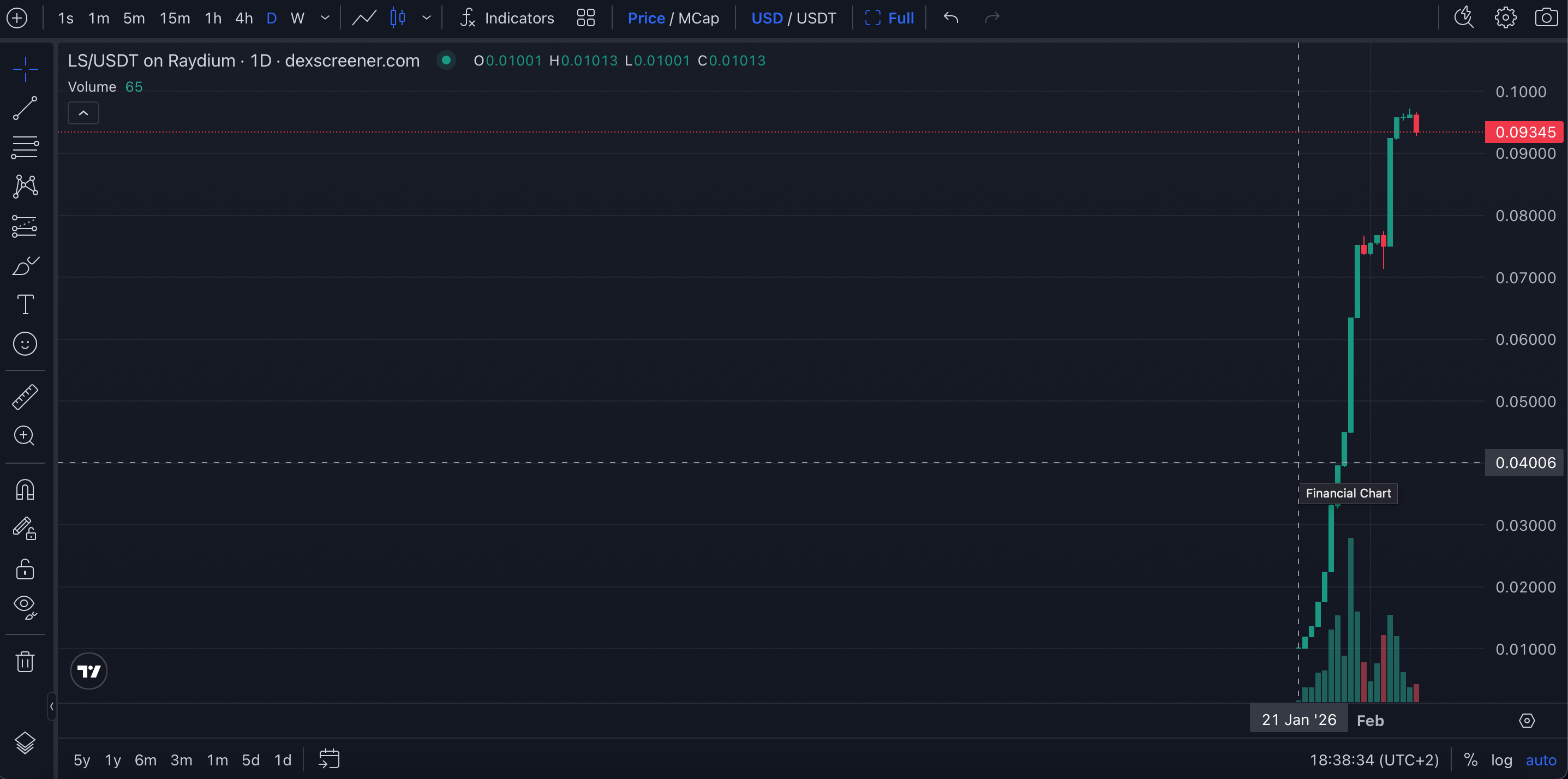1568x779 pixels.
Task: Toggle lock all drawing tools
Action: [x=25, y=568]
